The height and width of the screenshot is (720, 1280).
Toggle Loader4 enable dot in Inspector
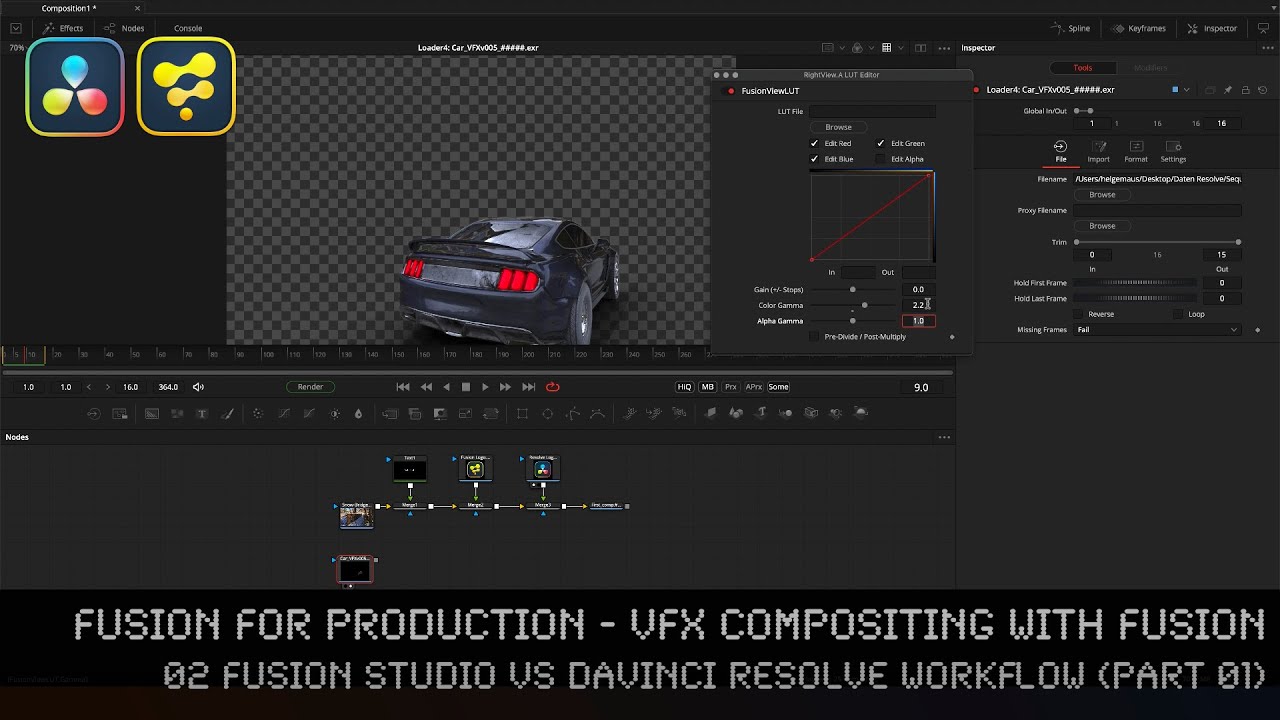click(976, 90)
